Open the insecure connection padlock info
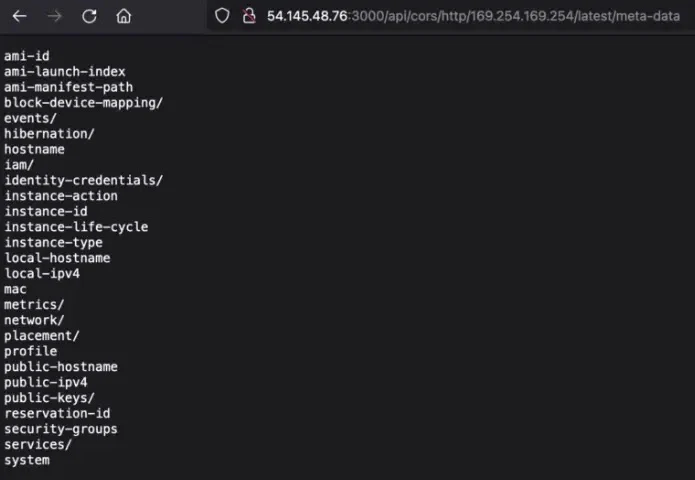 click(x=247, y=16)
